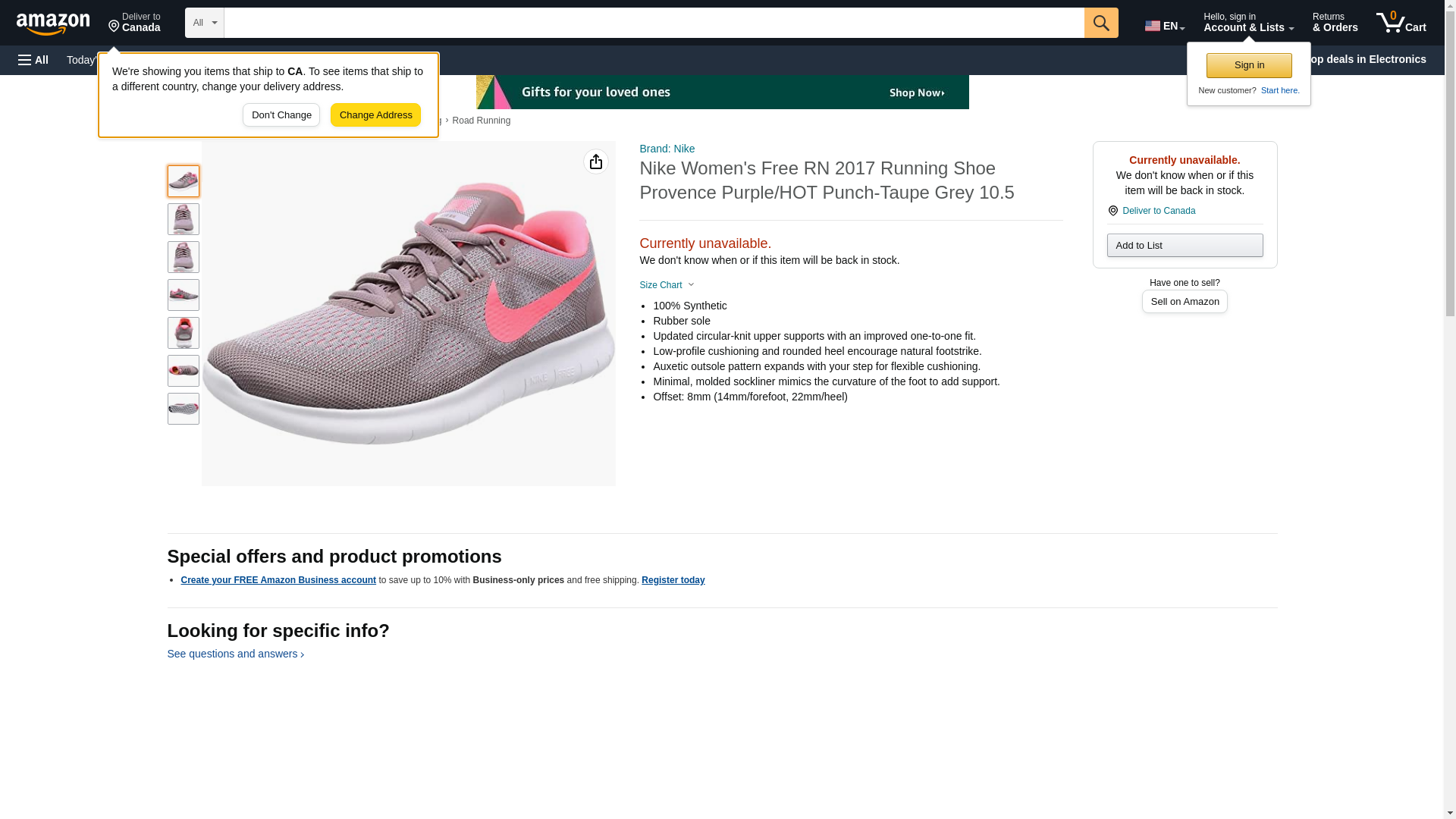Open the Account & Lists menu

pos(1248,23)
